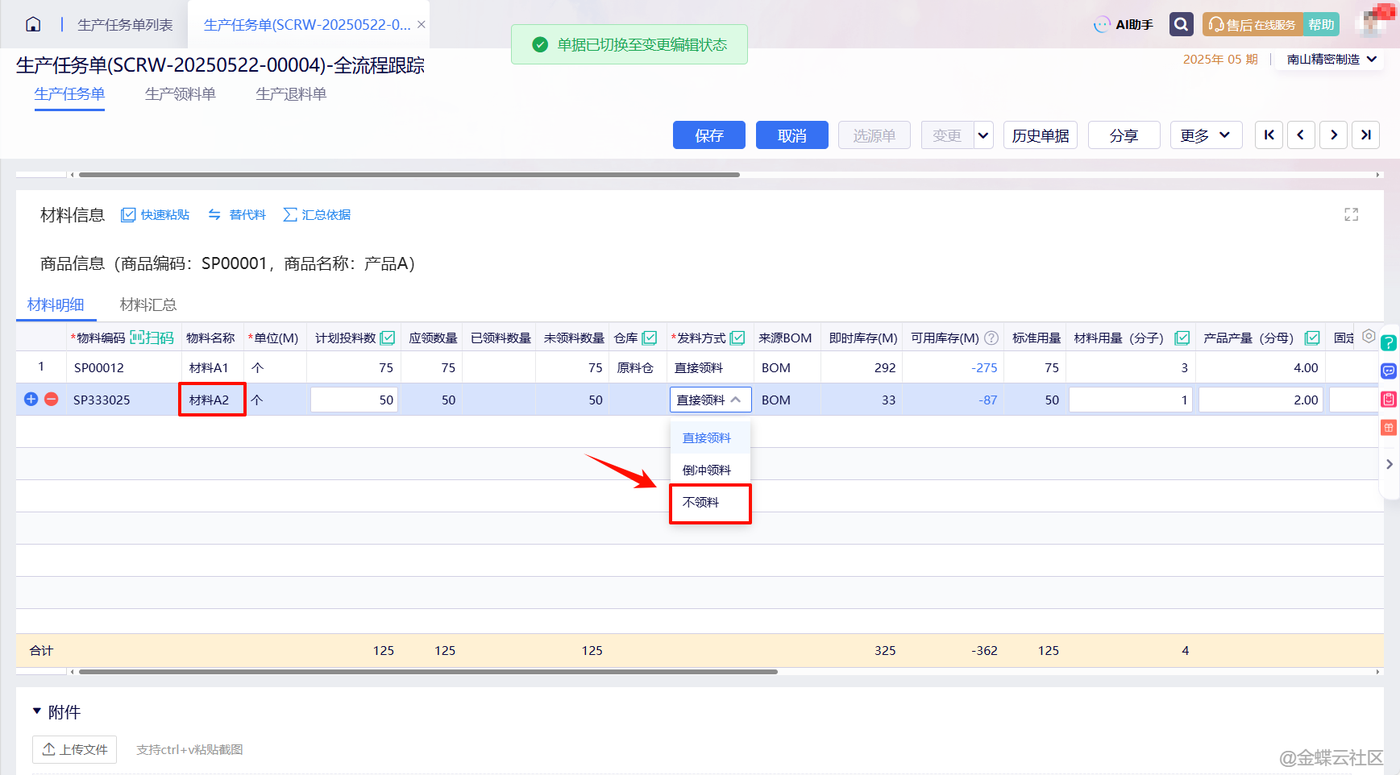This screenshot has width=1400, height=775.
Task: Go to the next record
Action: [x=1333, y=135]
